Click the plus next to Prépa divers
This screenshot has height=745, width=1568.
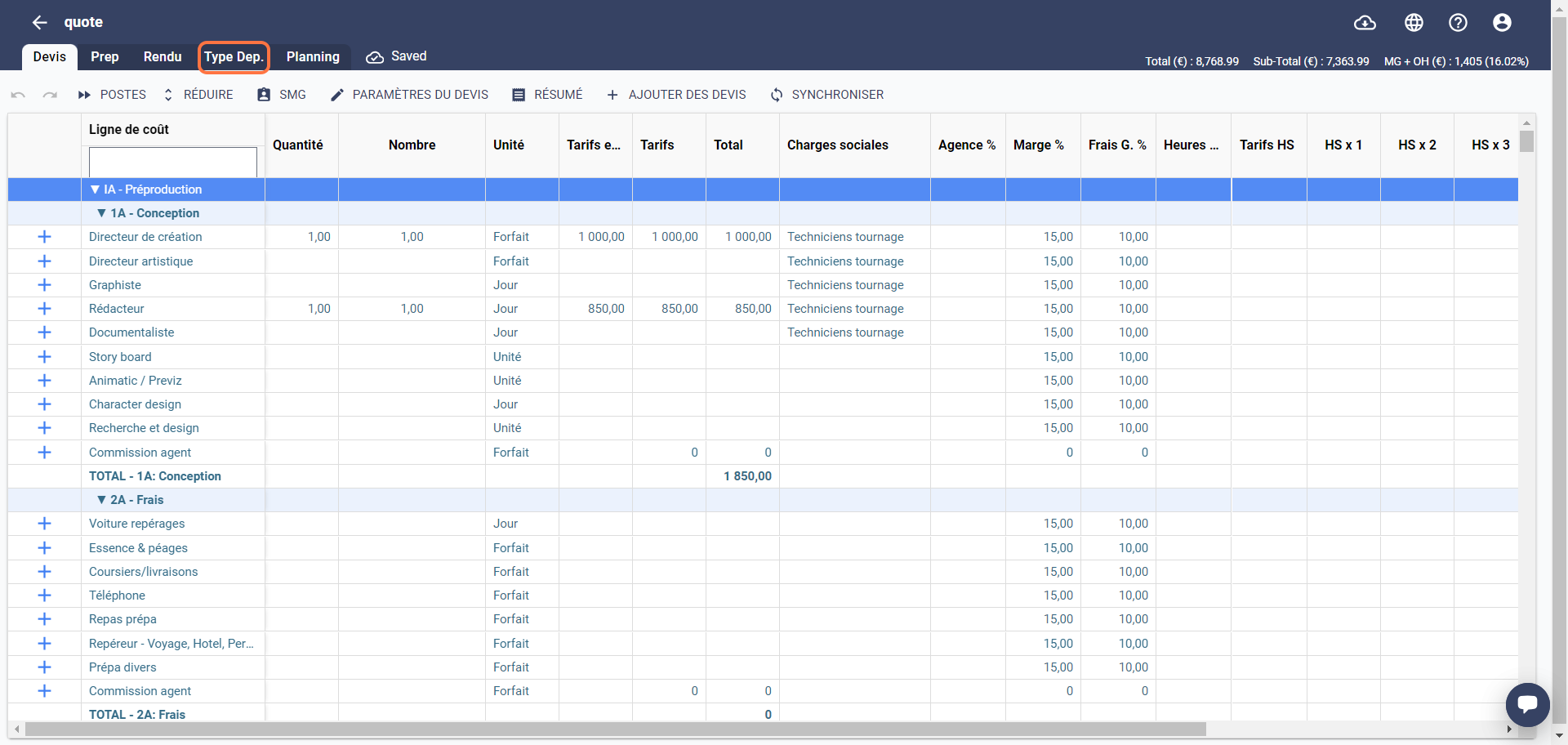click(45, 667)
